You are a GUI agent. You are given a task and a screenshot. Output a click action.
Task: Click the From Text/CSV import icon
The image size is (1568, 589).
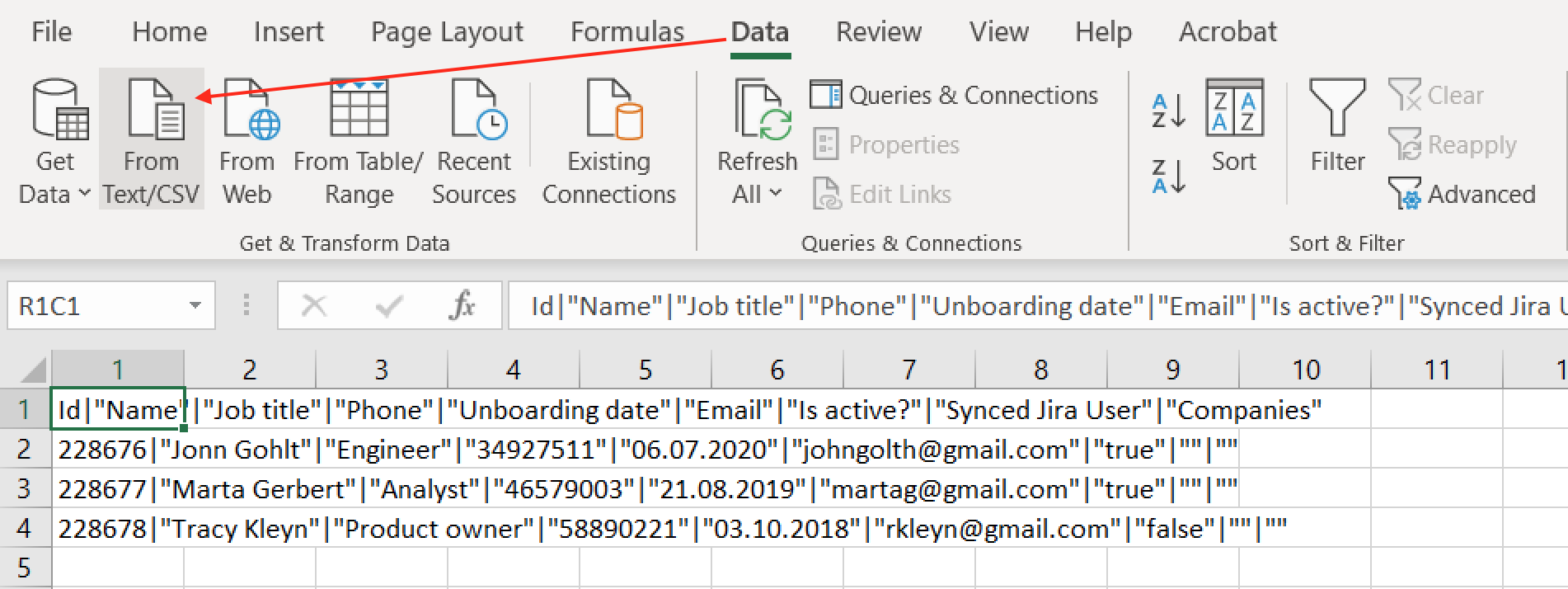(152, 111)
